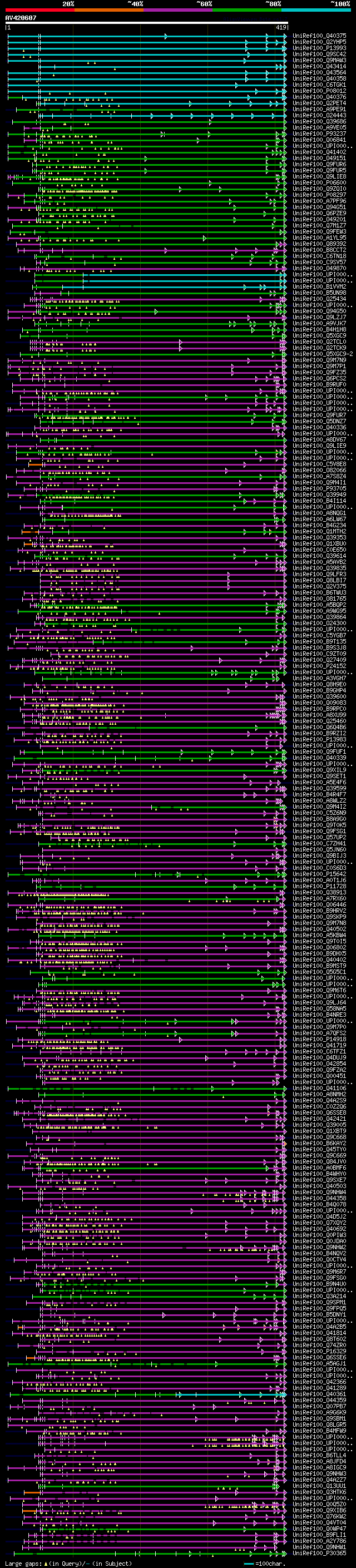The width and height of the screenshot is (356, 1568).
Task: Open hit UniRef100_P06600
Action: tap(319, 182)
